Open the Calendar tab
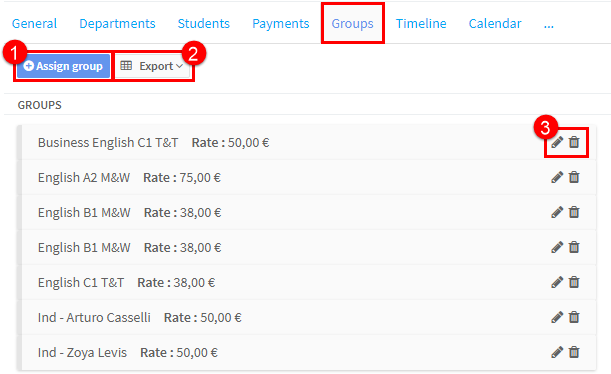Screen dimensions: 611x374 495,23
